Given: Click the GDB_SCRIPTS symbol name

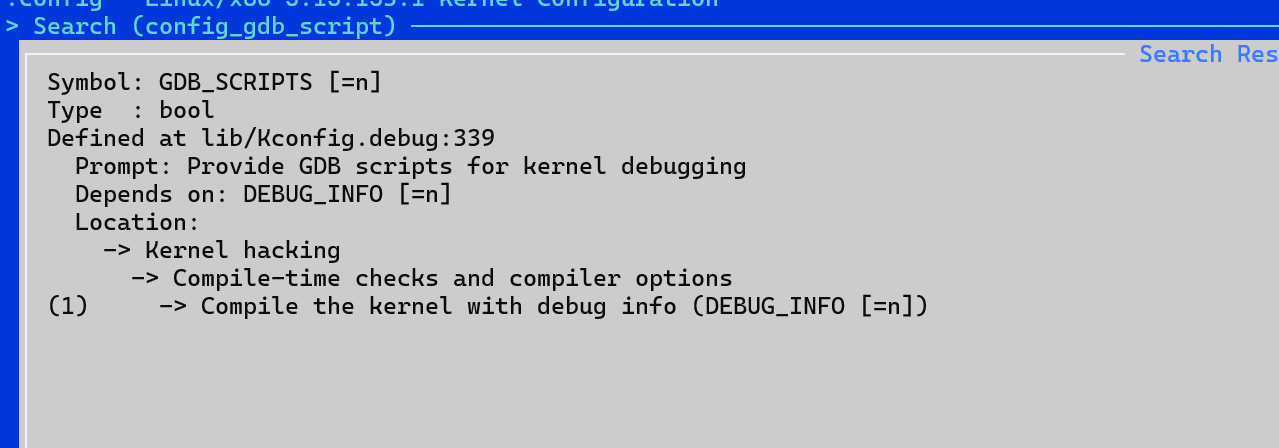Looking at the screenshot, I should (x=236, y=82).
